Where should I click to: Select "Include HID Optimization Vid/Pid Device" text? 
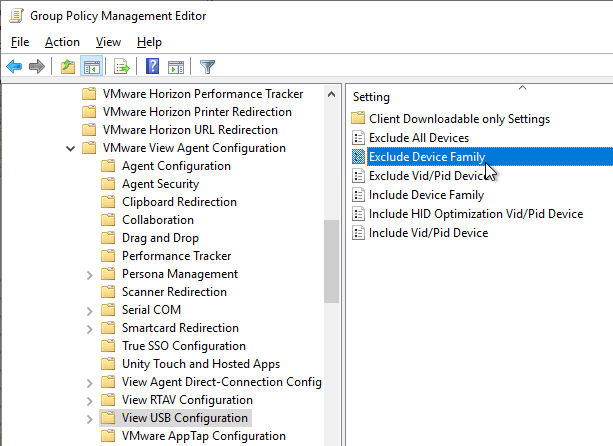point(476,213)
